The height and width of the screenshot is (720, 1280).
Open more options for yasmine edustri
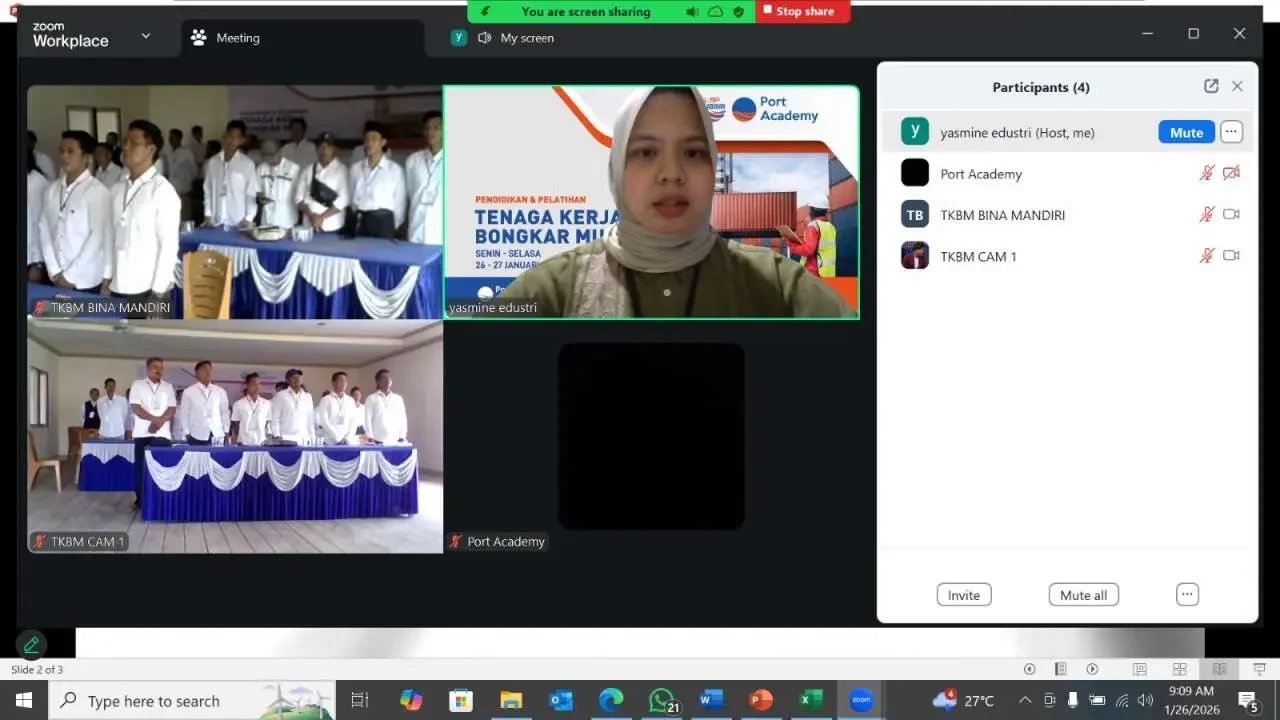(x=1231, y=132)
